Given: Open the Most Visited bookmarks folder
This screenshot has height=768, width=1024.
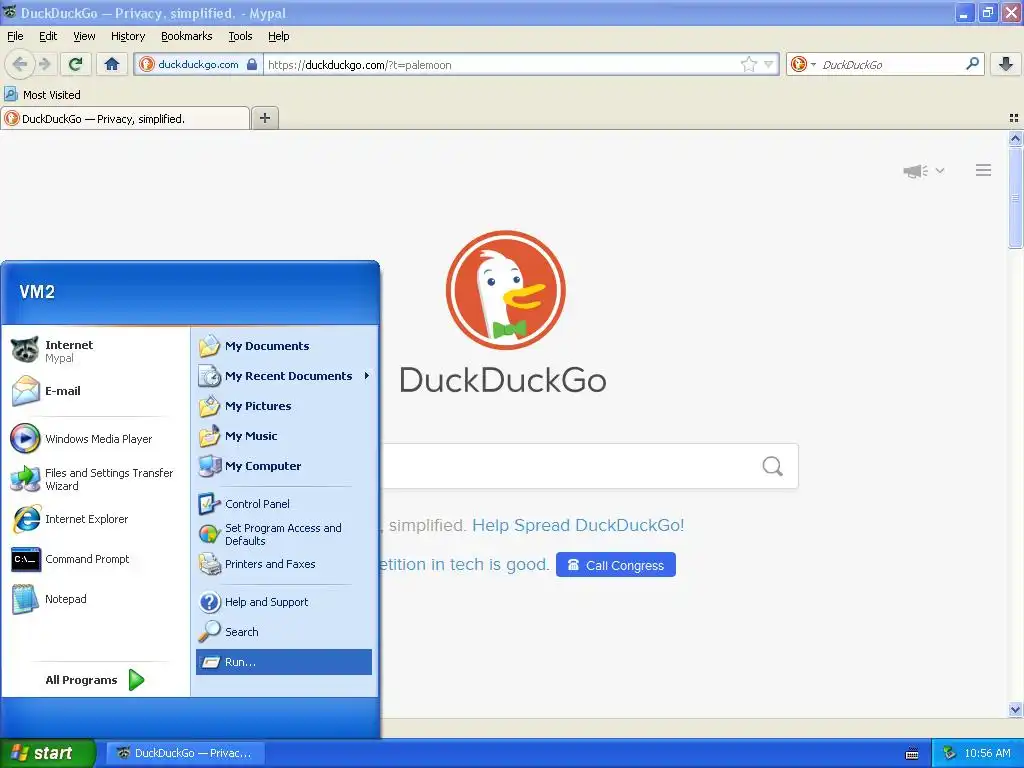Looking at the screenshot, I should click(x=42, y=95).
